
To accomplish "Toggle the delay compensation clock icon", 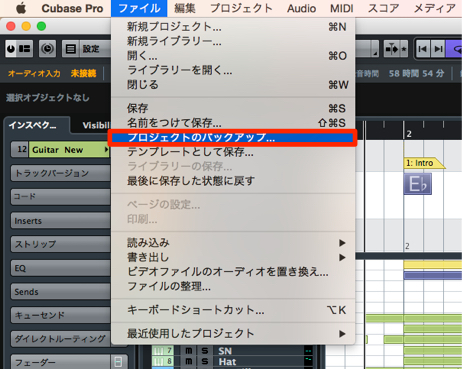I will 47,49.
